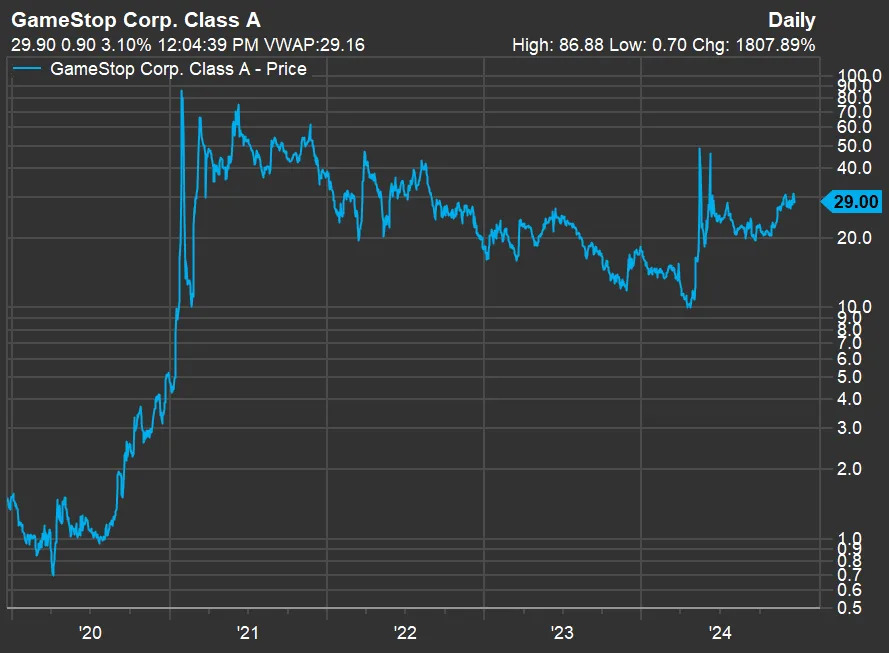The width and height of the screenshot is (889, 653).
Task: Click the blue legend line swatch
Action: 27,69
